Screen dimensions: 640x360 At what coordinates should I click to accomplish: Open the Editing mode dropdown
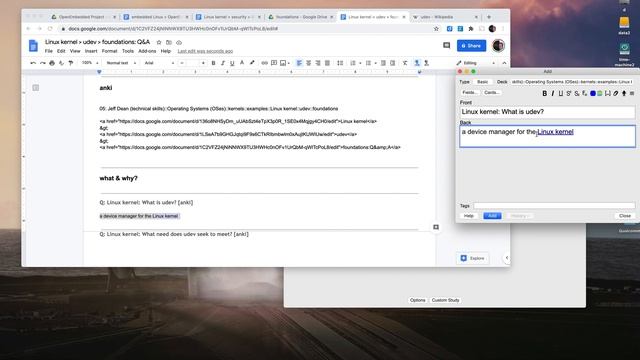(x=476, y=63)
